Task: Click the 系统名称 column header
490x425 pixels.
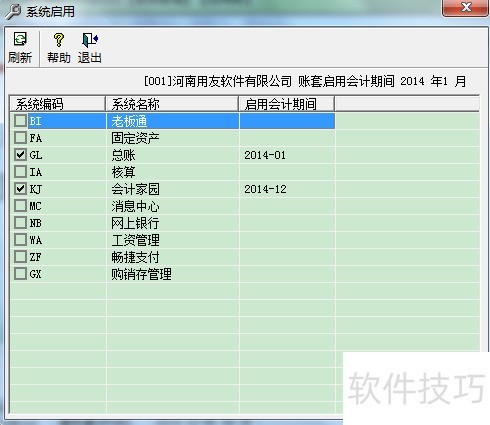Action: (172, 104)
